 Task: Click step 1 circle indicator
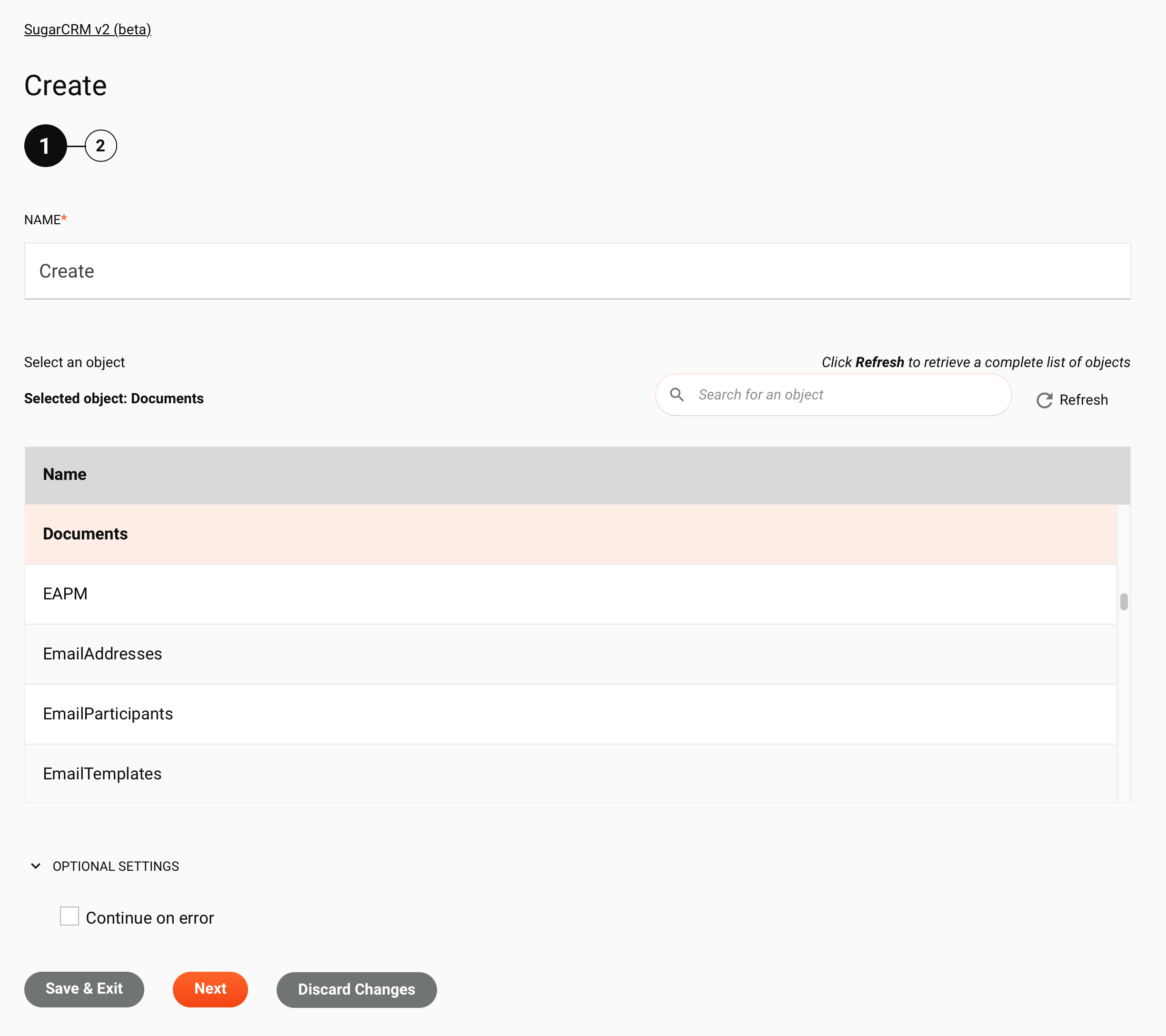(x=45, y=145)
